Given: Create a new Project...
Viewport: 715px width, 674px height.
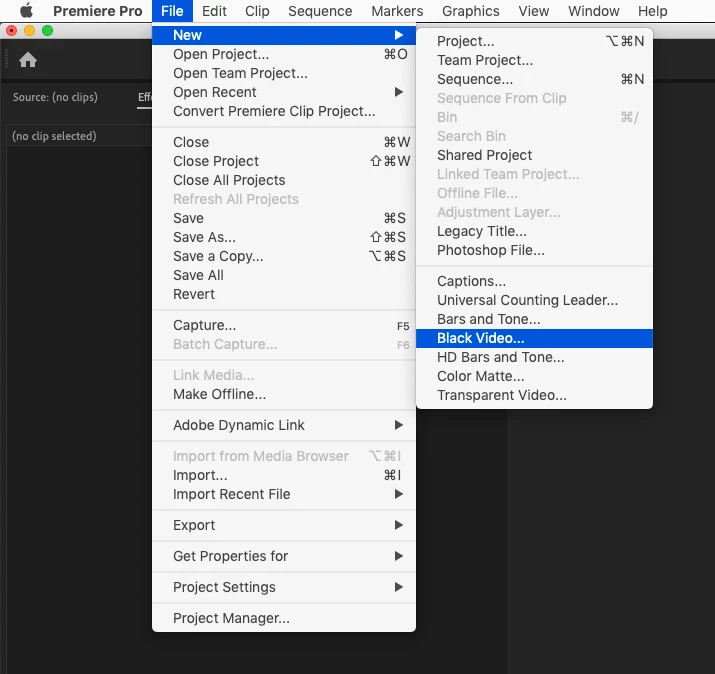Looking at the screenshot, I should tap(534, 41).
